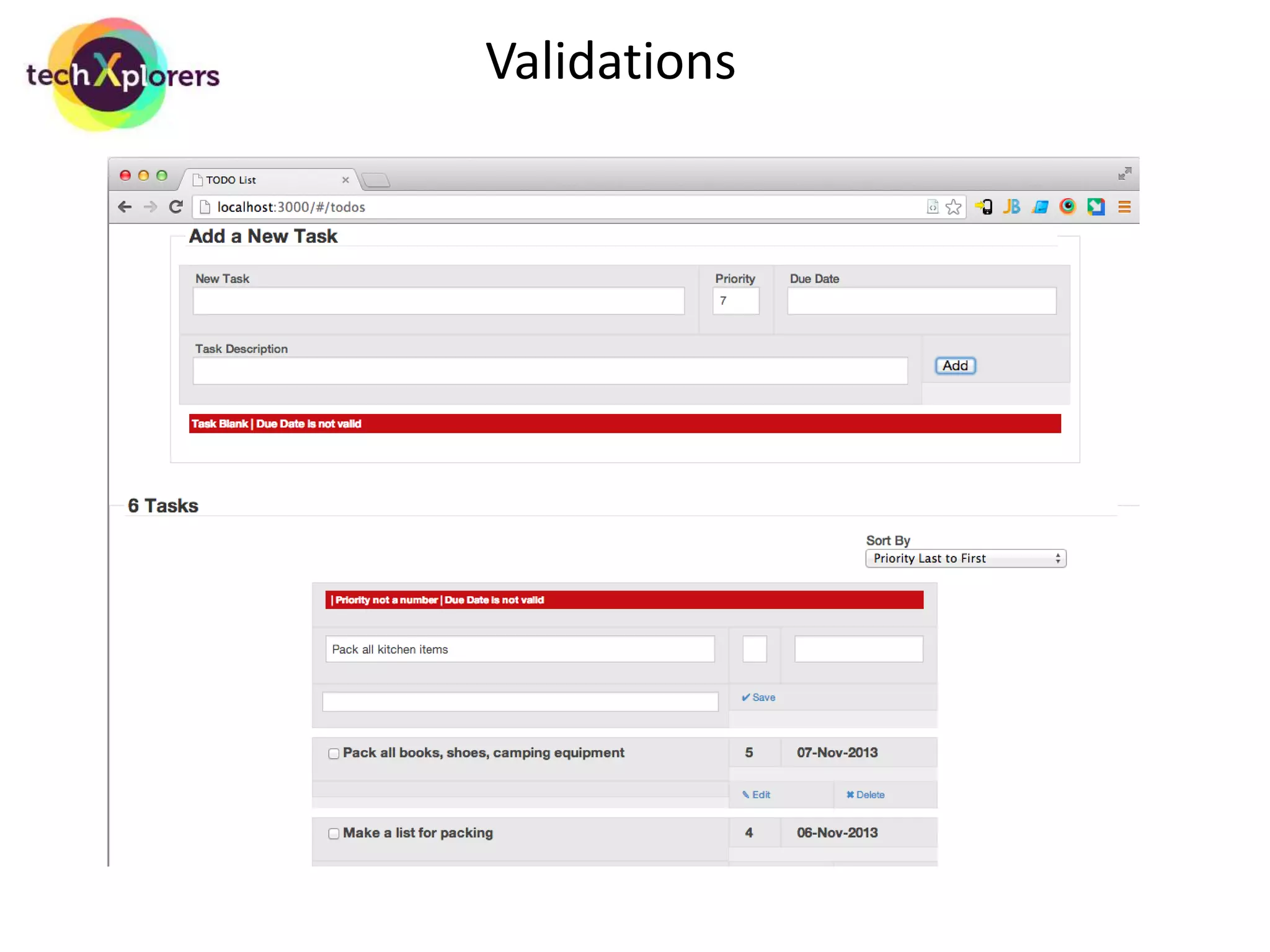
Task: Click the browser back arrow
Action: 125,207
